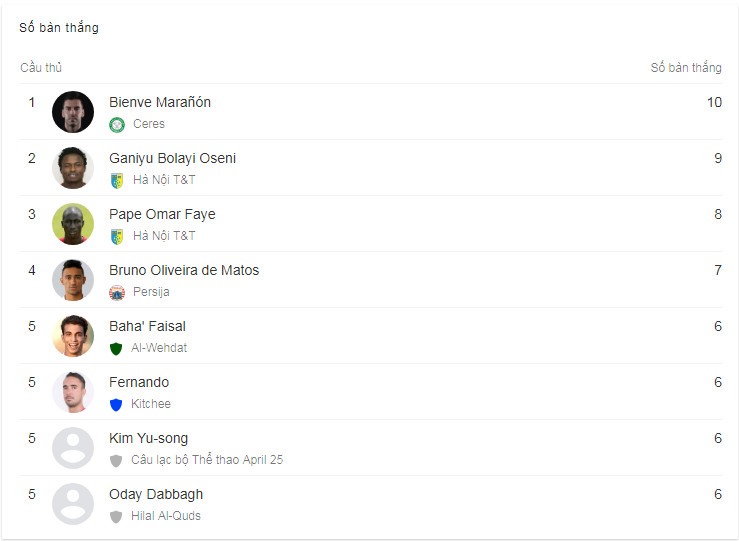Click the Ceres club badge icon

click(x=117, y=125)
